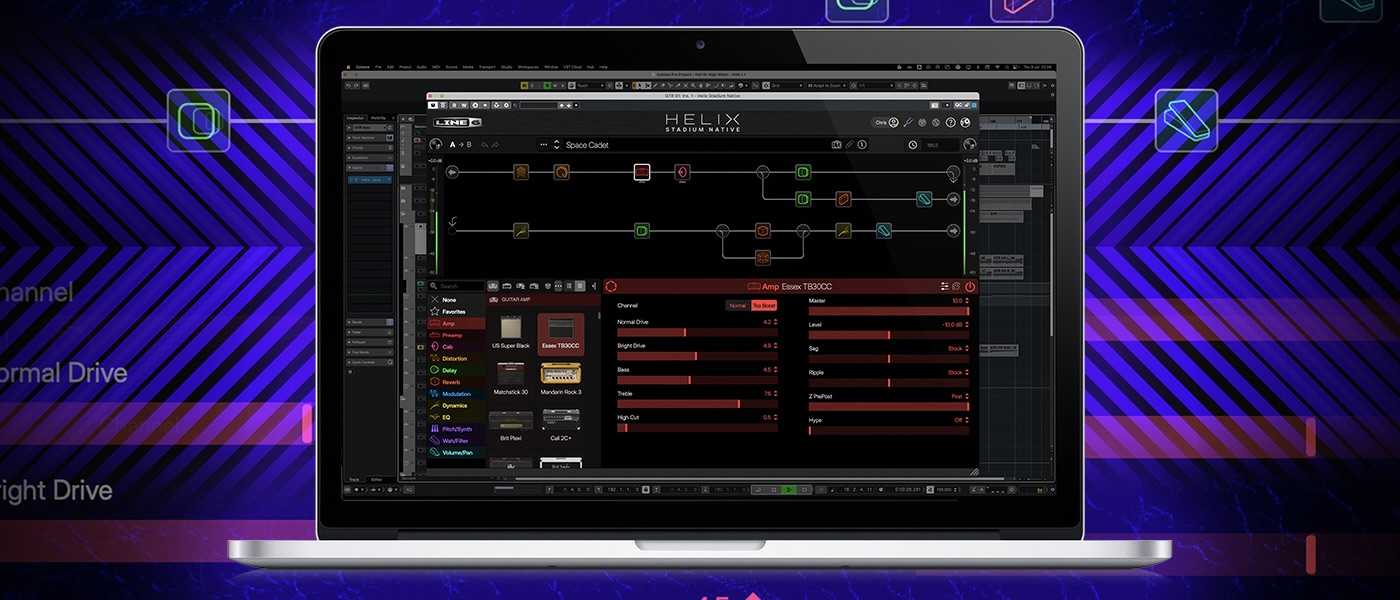Adjust the Master slider
This screenshot has height=600, width=1400.
click(889, 311)
